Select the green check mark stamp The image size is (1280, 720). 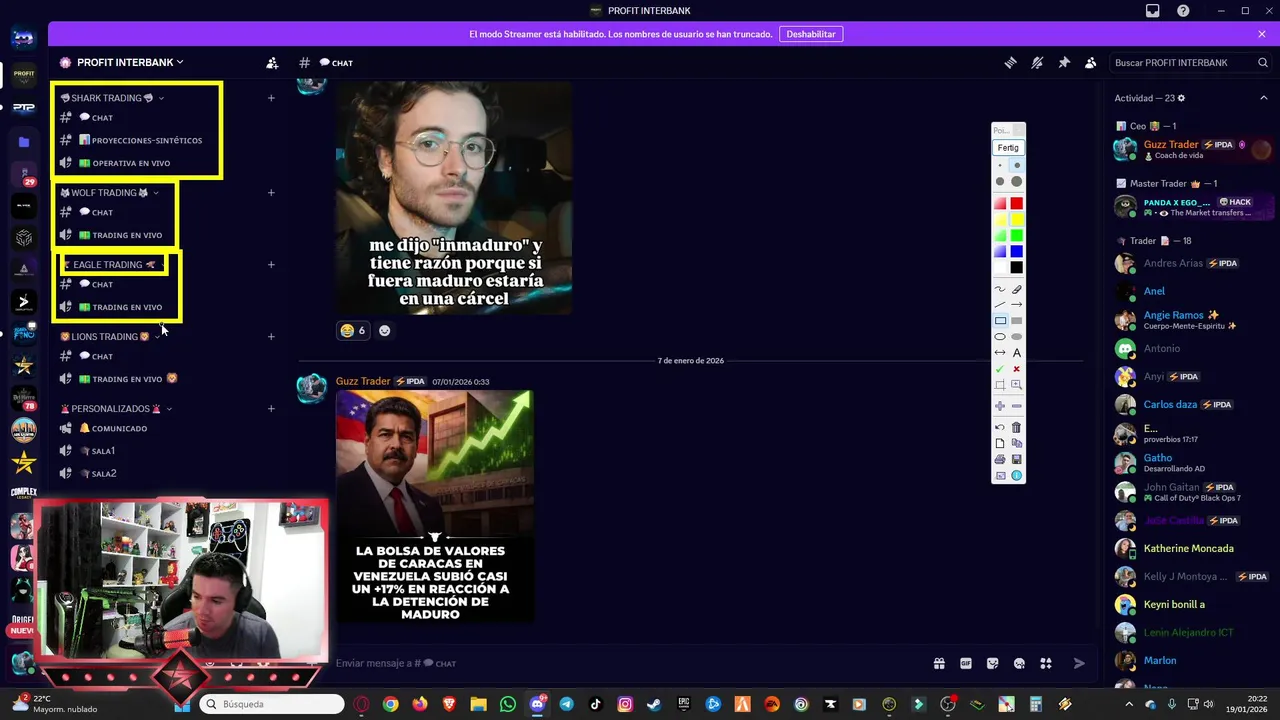coord(1000,369)
